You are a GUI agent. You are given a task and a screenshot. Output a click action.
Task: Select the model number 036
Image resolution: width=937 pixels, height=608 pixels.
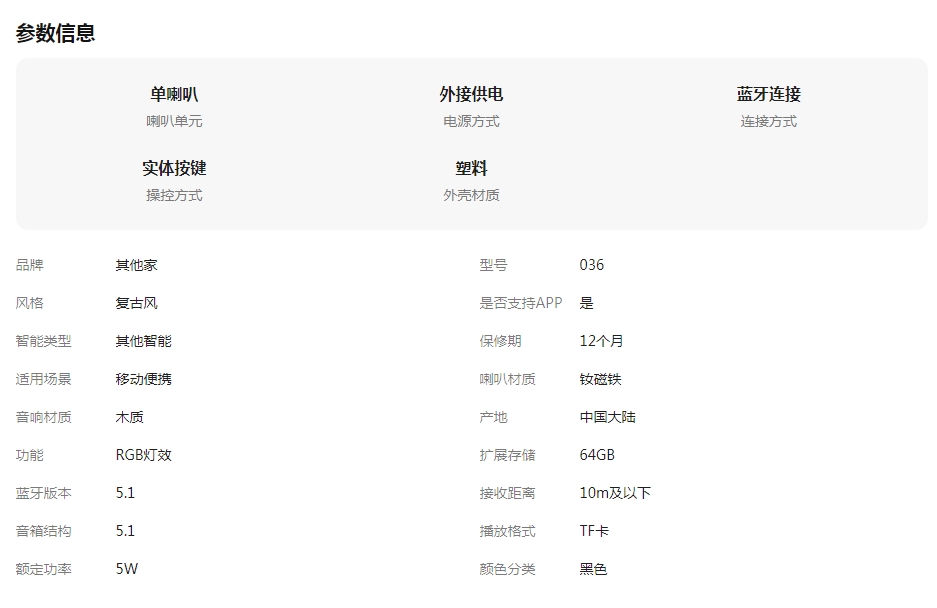click(592, 265)
